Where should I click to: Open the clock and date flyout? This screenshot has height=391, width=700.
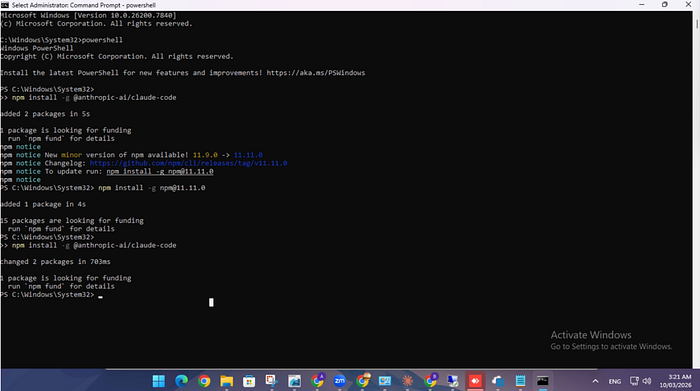[675, 381]
